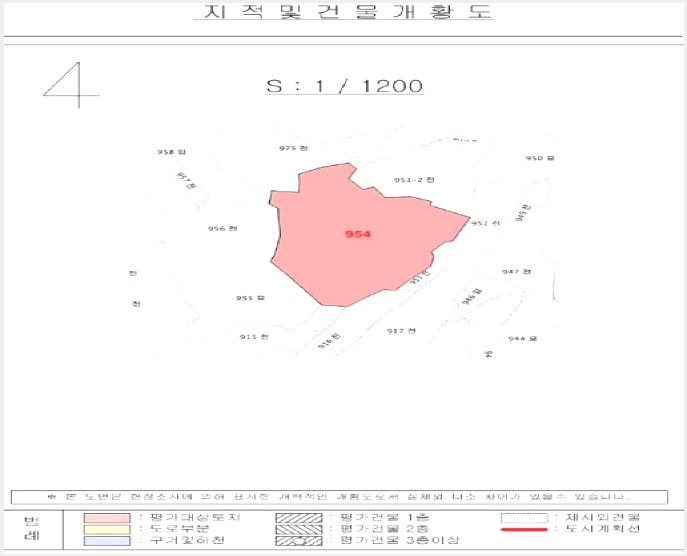Click the legend text 도시계획선
The height and width of the screenshot is (556, 687).
click(x=602, y=529)
